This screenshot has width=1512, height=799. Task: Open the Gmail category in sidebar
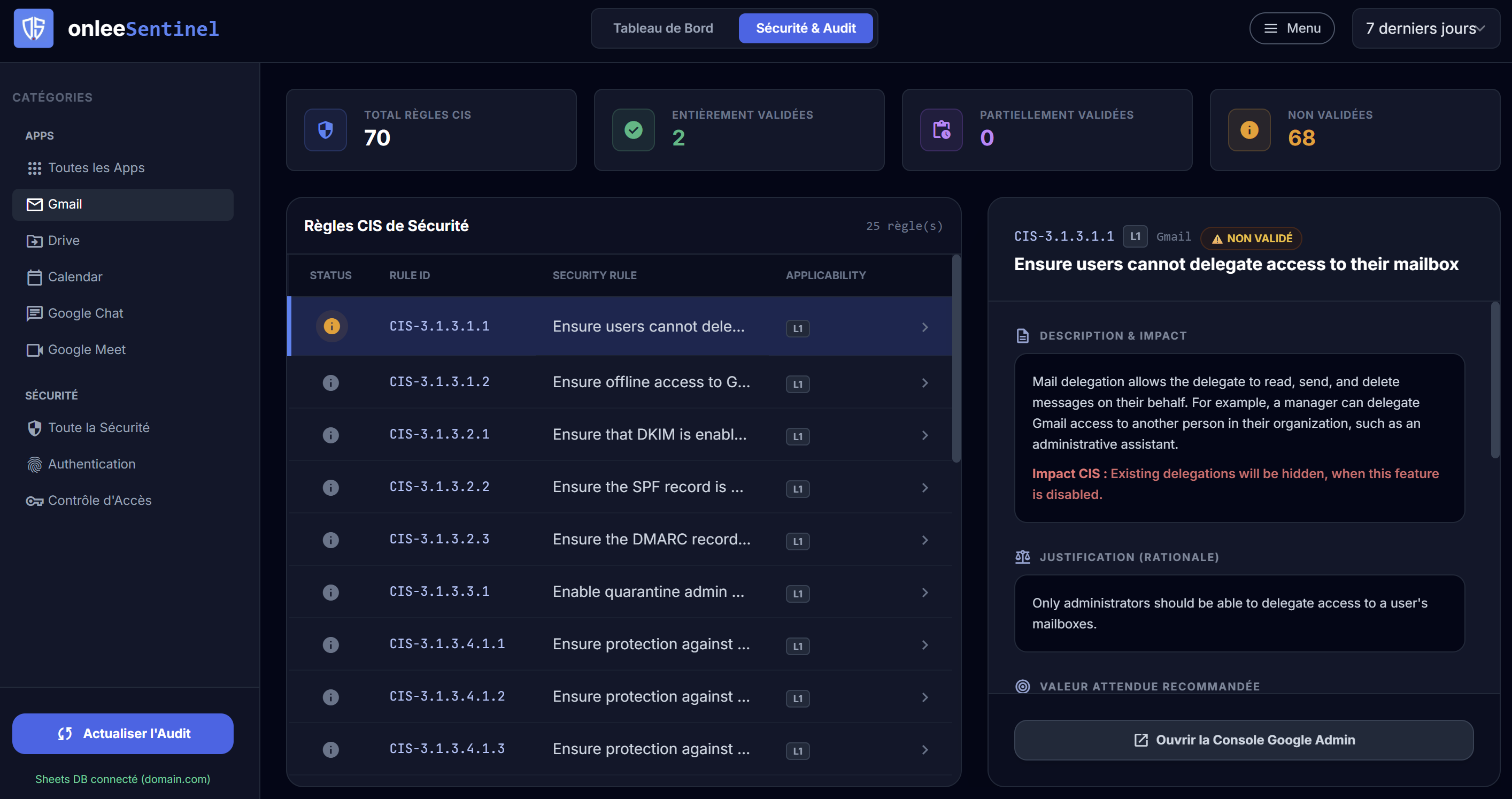coord(122,204)
